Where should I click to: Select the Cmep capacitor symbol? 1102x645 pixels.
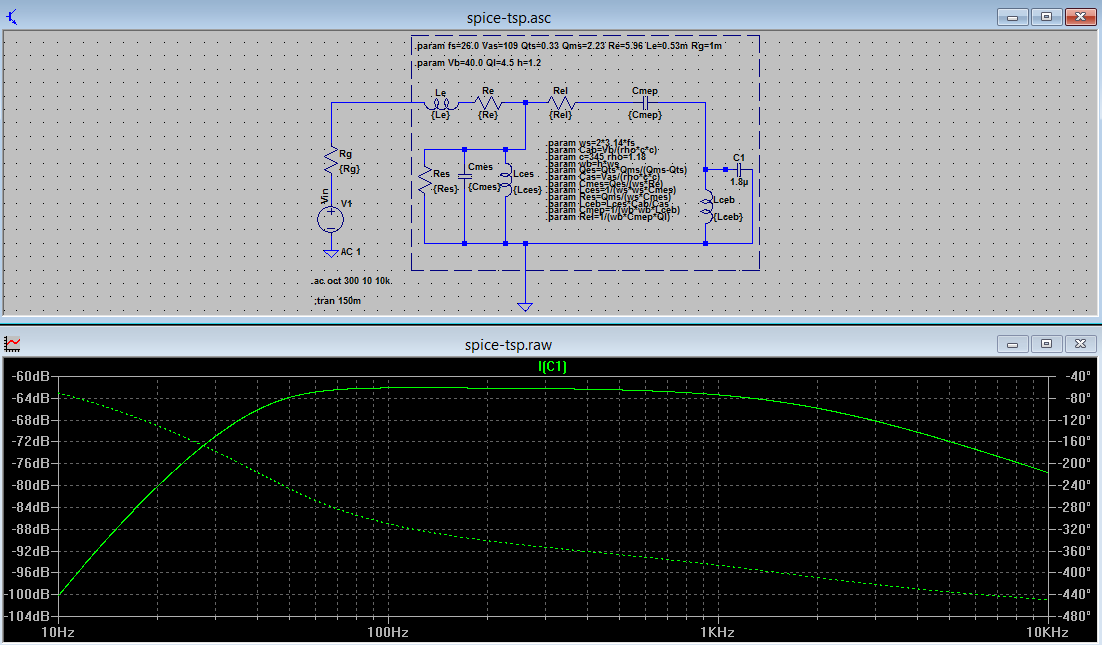[x=645, y=103]
